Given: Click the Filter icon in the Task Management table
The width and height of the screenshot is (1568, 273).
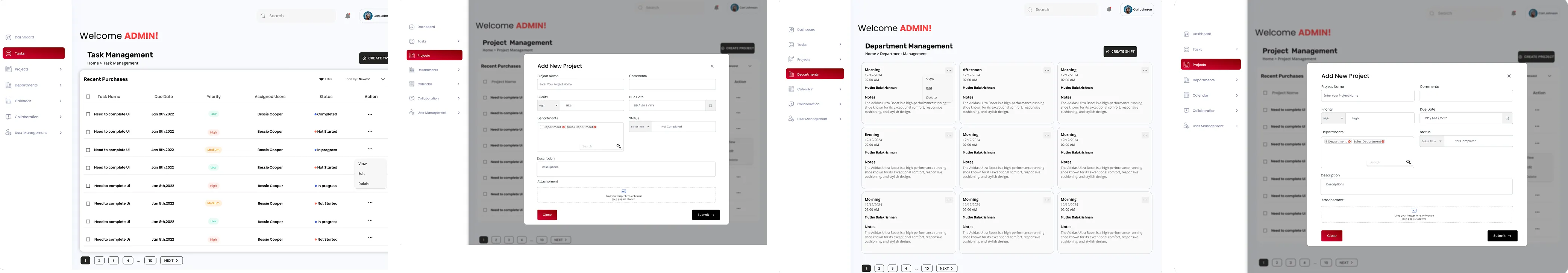Looking at the screenshot, I should [321, 79].
